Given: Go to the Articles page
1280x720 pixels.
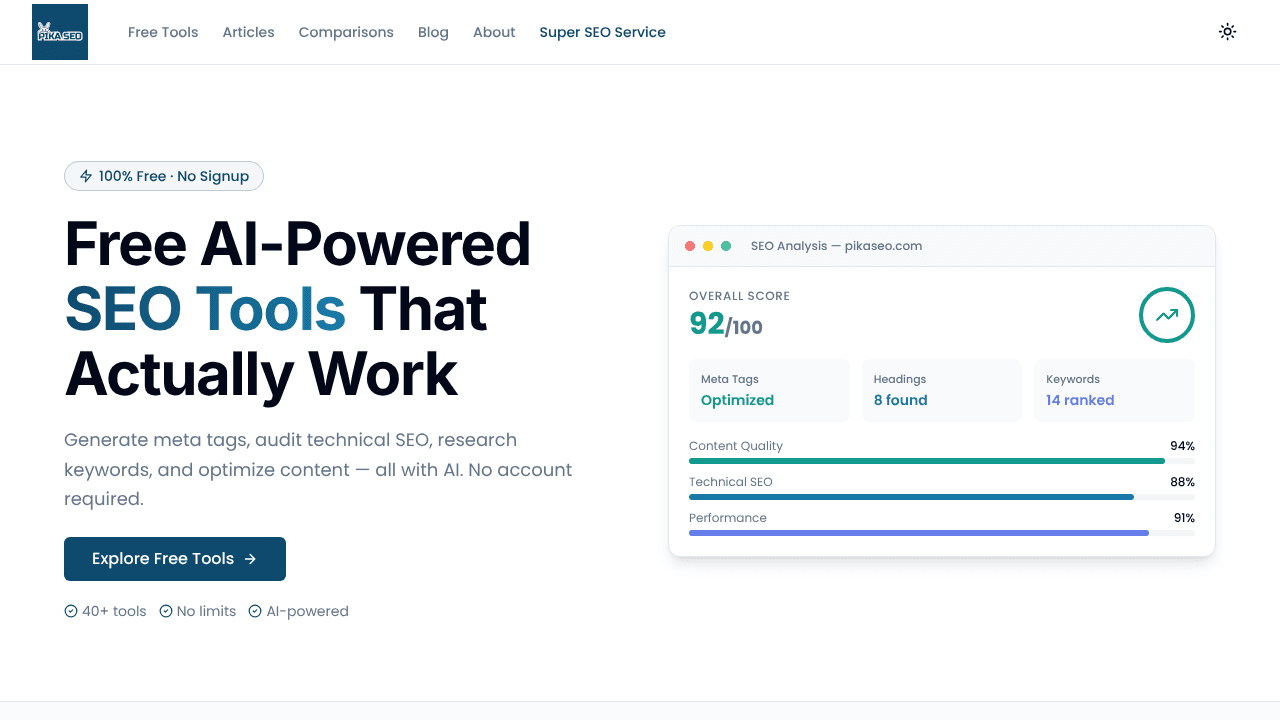Looking at the screenshot, I should 248,32.
